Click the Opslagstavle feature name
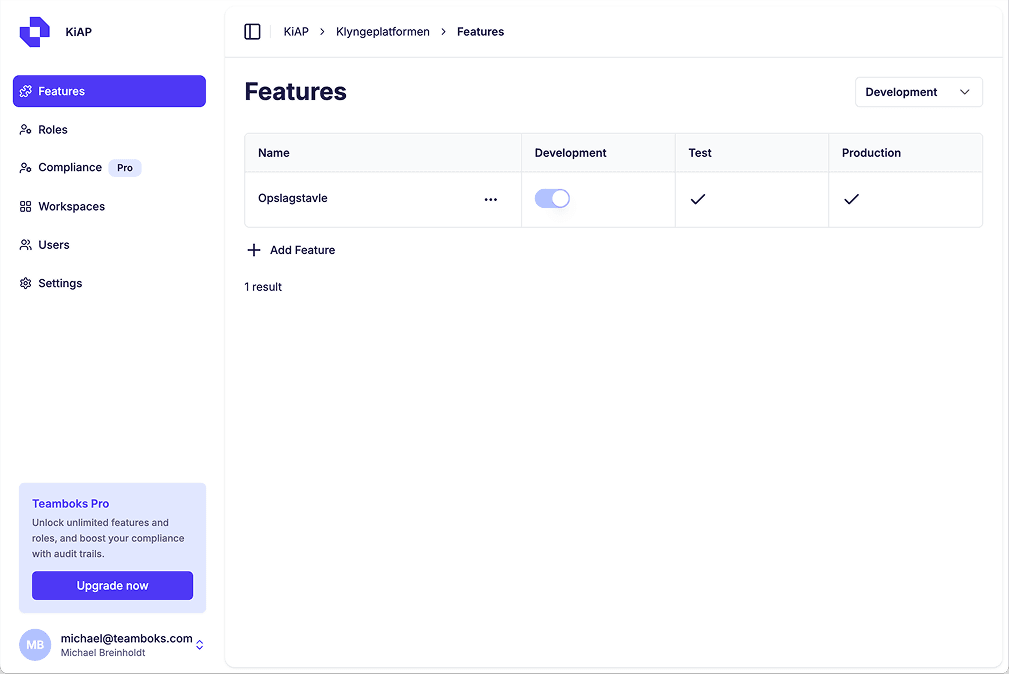Screen dimensions: 1009x674 tap(293, 199)
